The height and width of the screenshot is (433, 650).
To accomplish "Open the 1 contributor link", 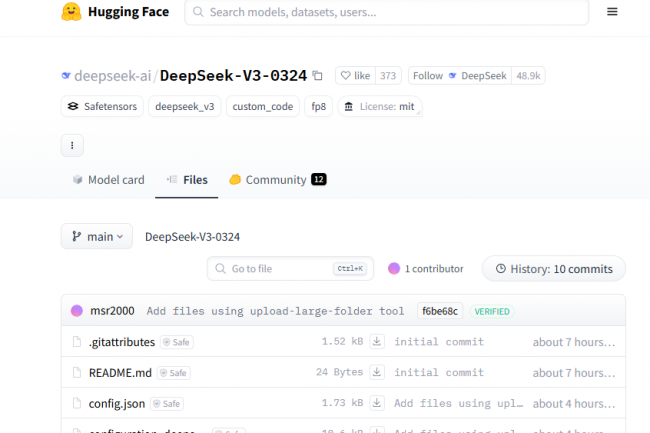I will [x=426, y=269].
